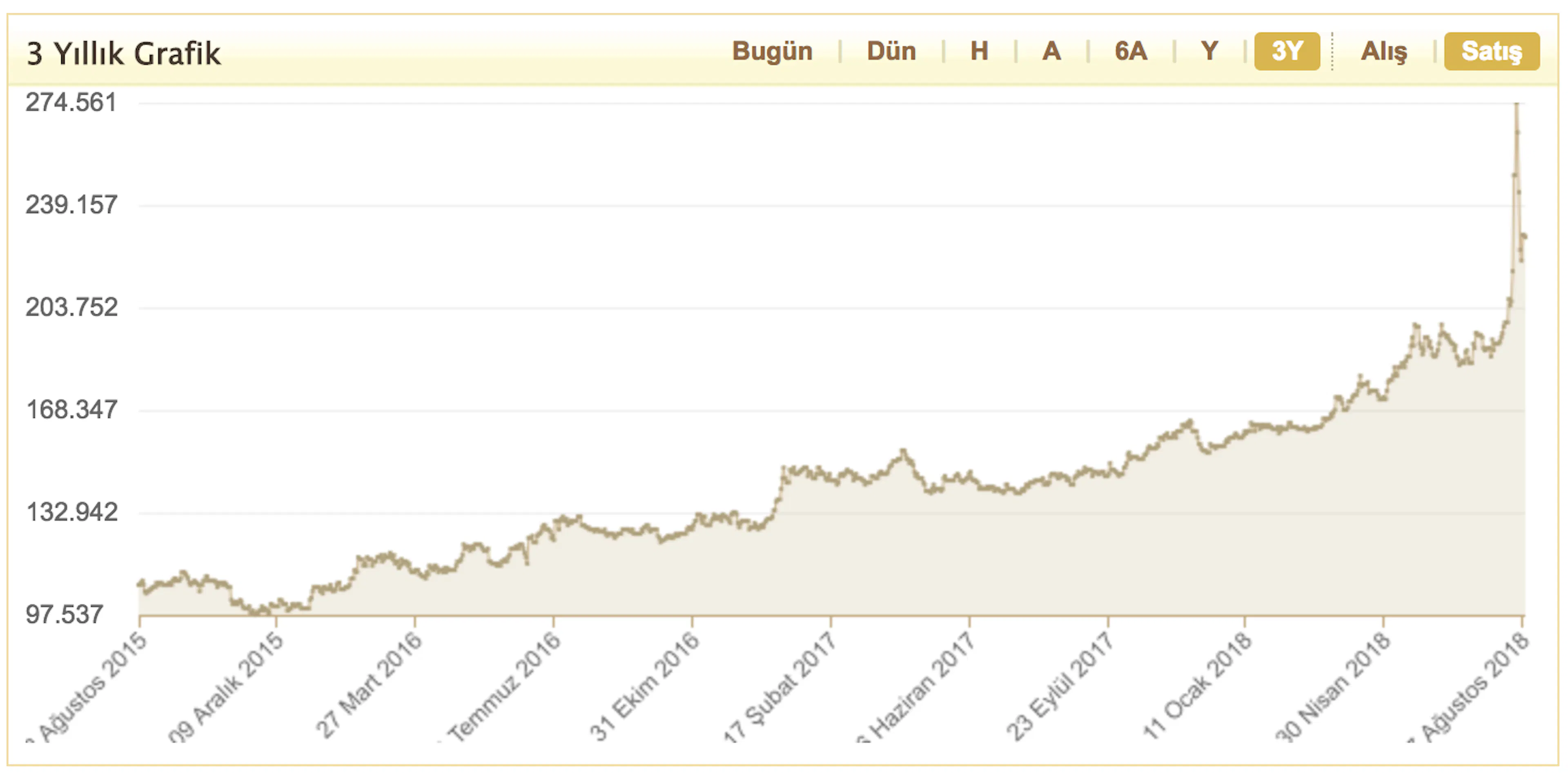The width and height of the screenshot is (1568, 777).
Task: Switch to the Dün range tab
Action: tap(891, 51)
